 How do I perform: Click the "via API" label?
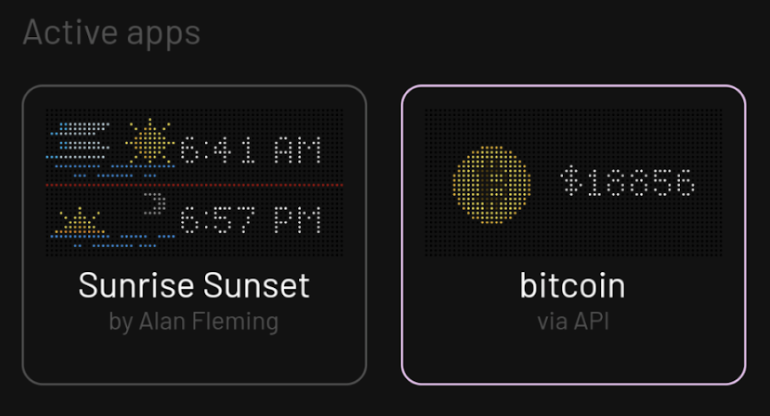(x=573, y=322)
